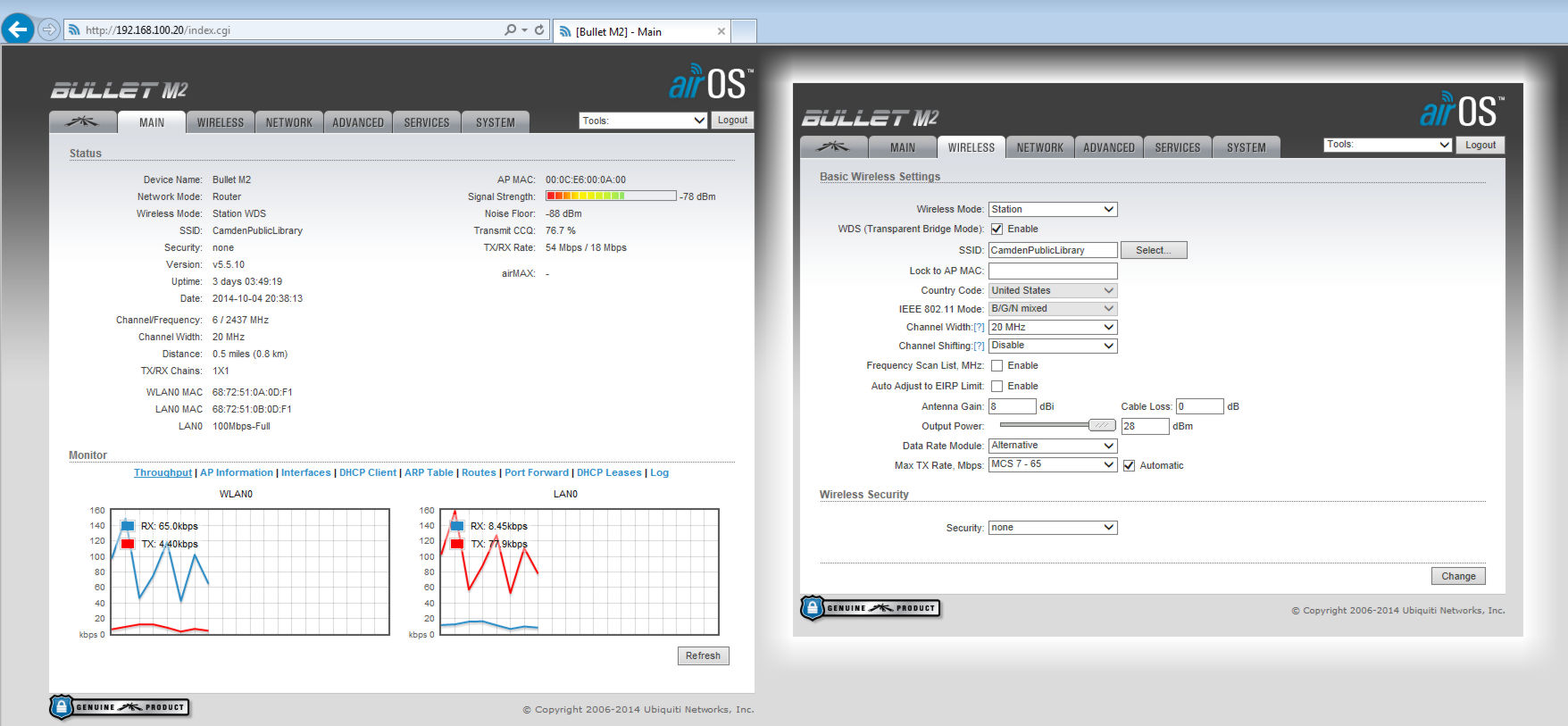This screenshot has height=726, width=1568.
Task: Open the DHCP Client link
Action: pyautogui.click(x=368, y=472)
